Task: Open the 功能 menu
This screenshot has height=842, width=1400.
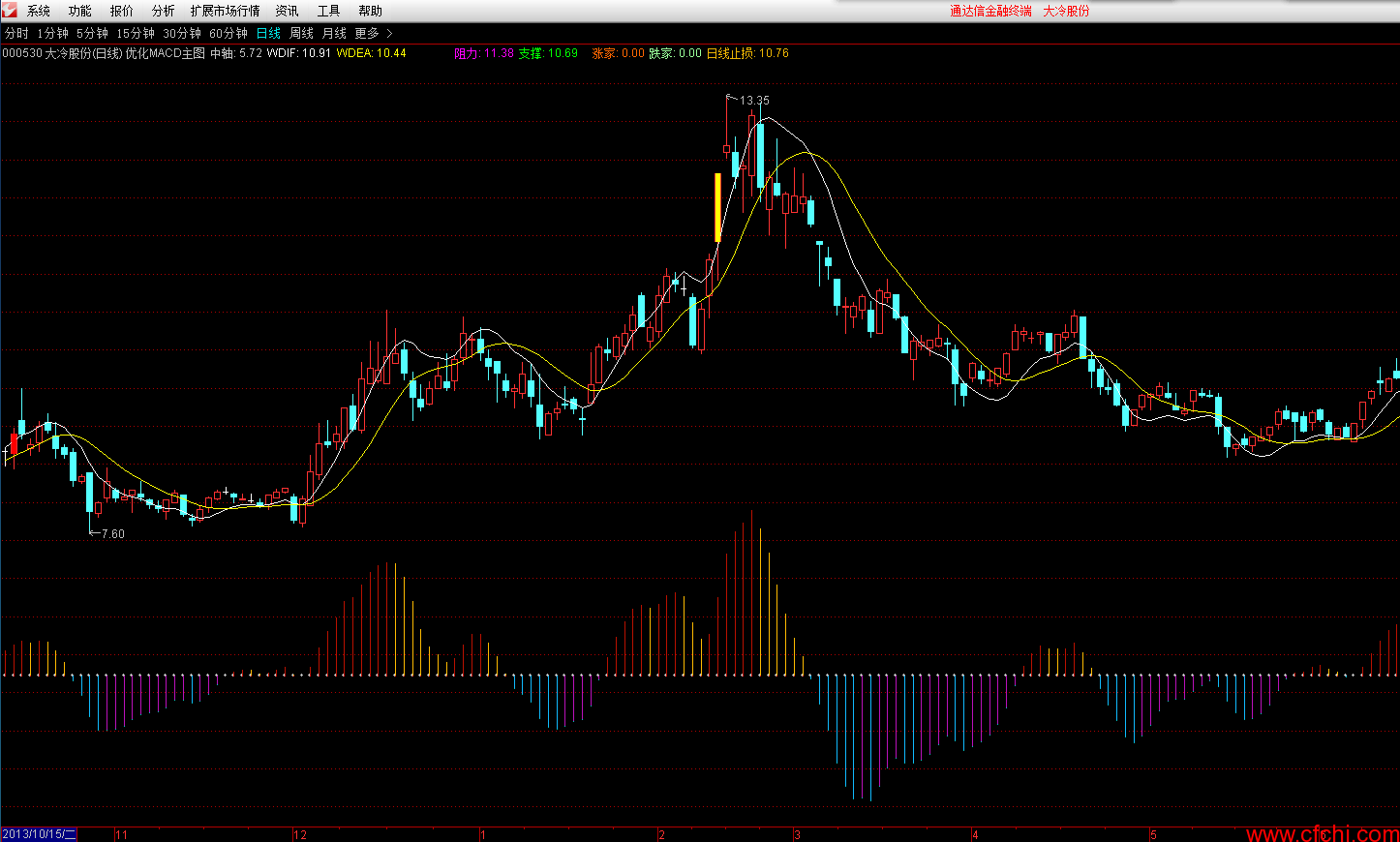Action: (80, 11)
